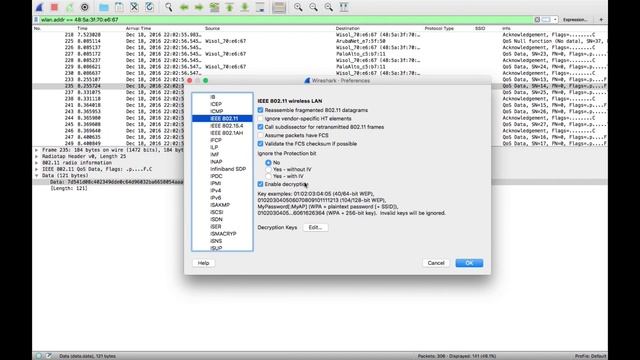The width and height of the screenshot is (640, 360).
Task: Go forward to next packet
Action: point(199,7)
